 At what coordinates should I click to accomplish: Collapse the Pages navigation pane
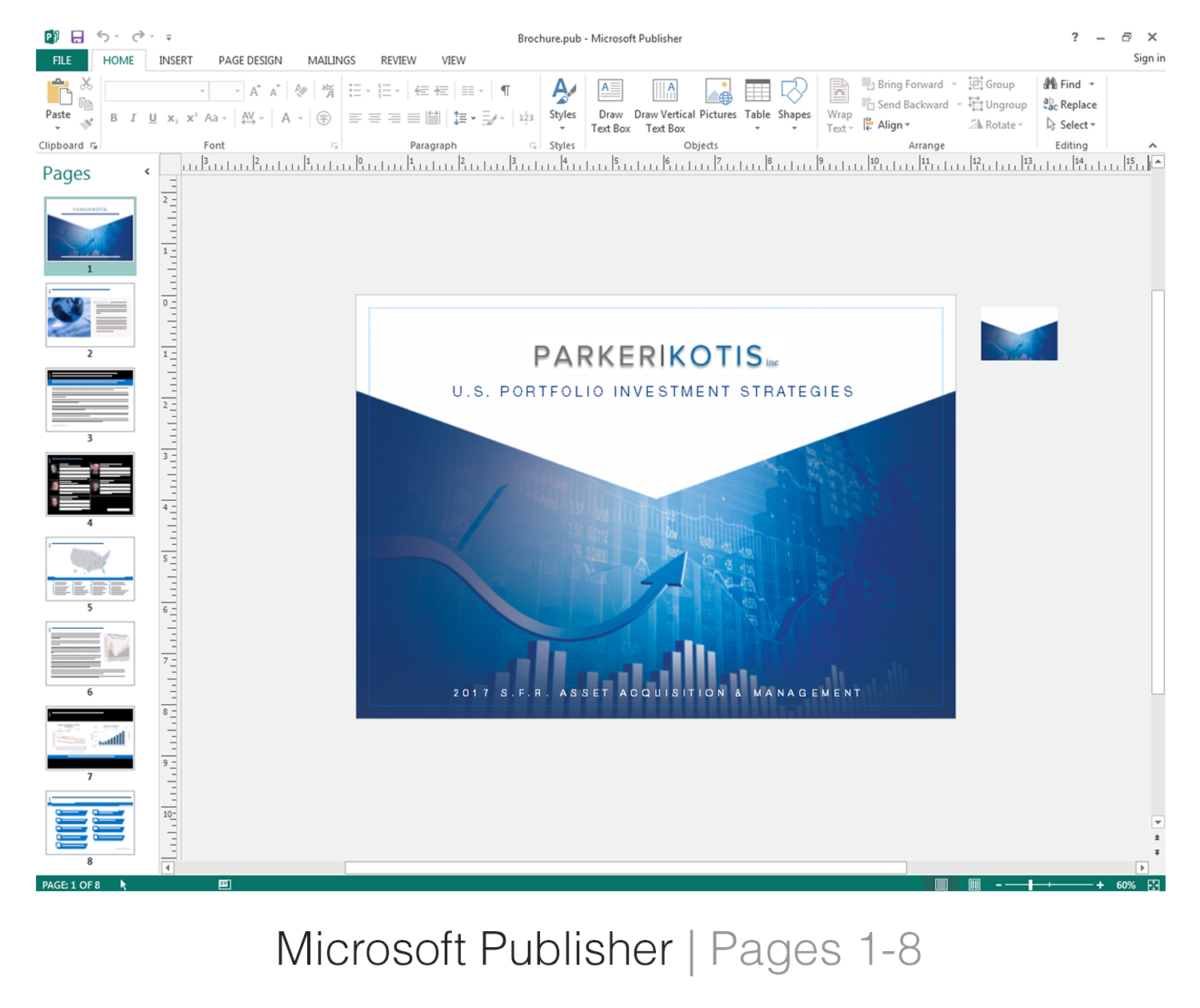[x=147, y=171]
